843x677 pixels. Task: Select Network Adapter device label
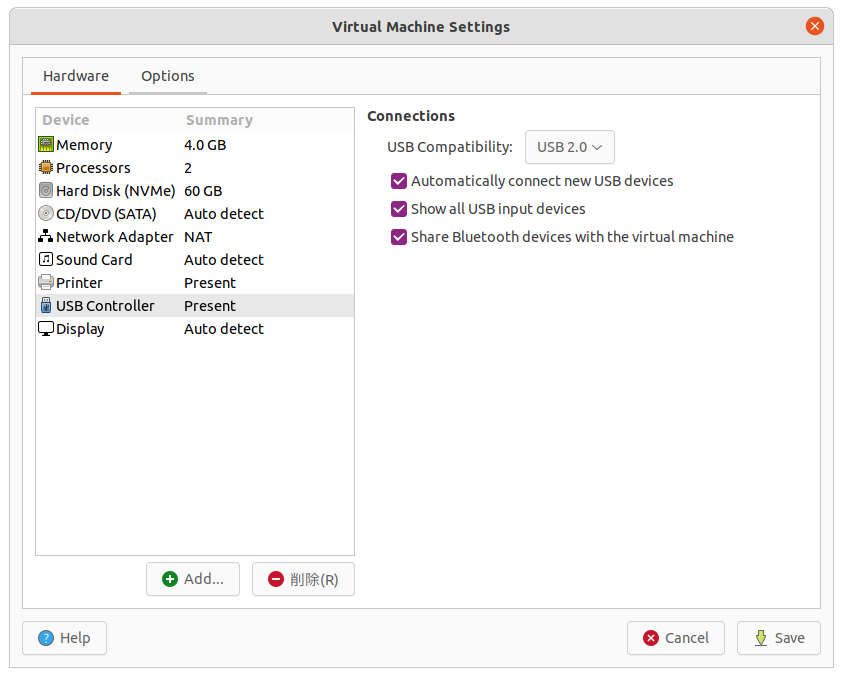point(115,237)
